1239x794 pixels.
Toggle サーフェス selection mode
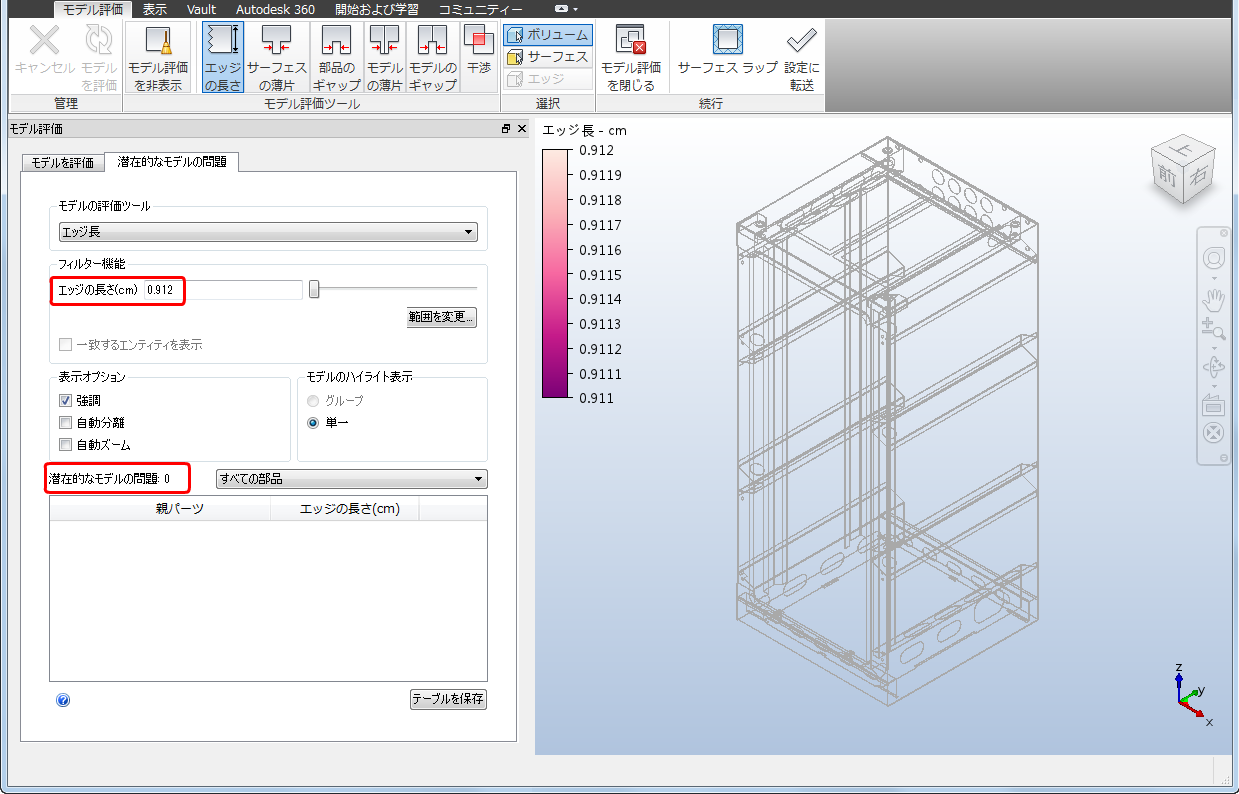(x=548, y=57)
